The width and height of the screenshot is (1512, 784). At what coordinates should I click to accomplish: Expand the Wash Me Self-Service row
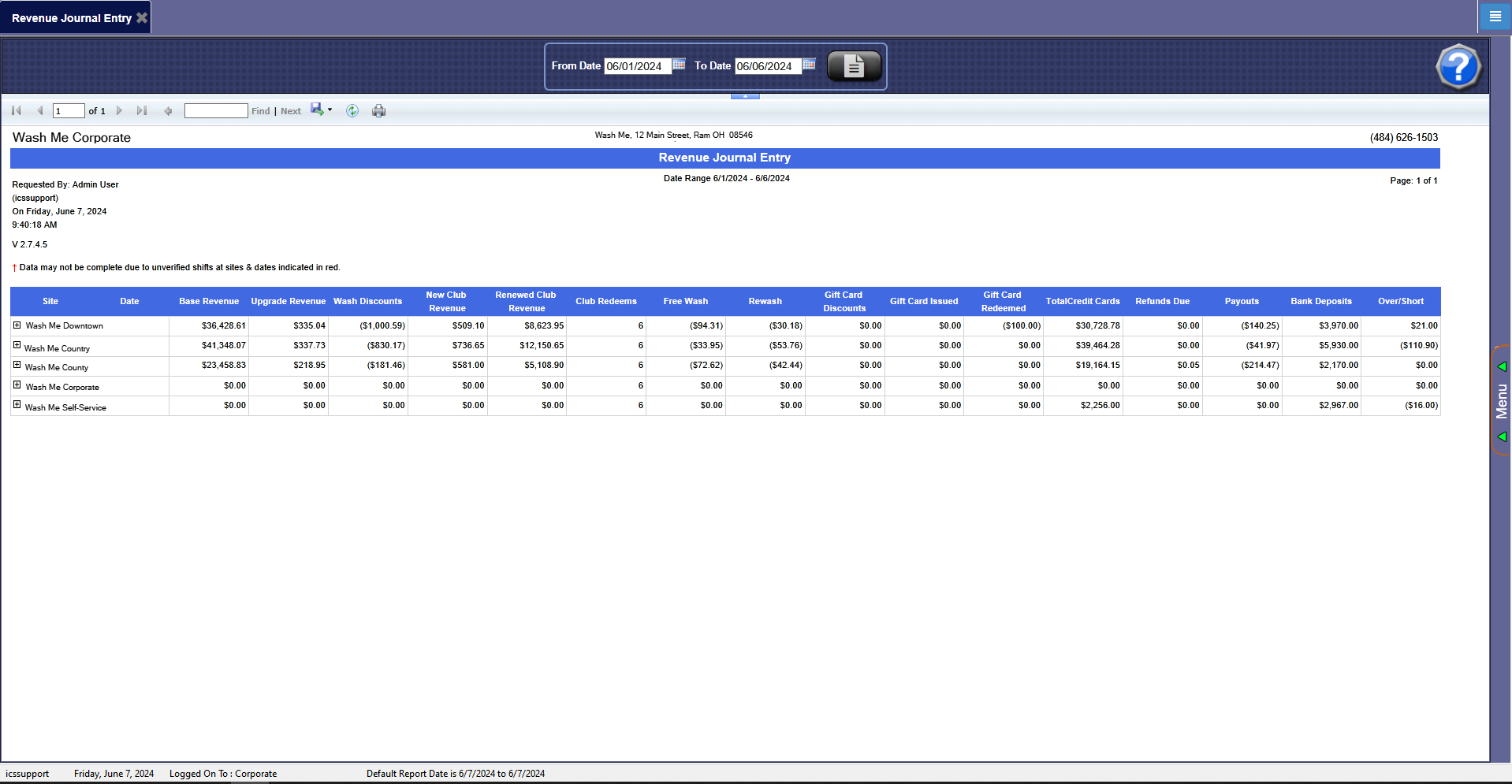(17, 405)
